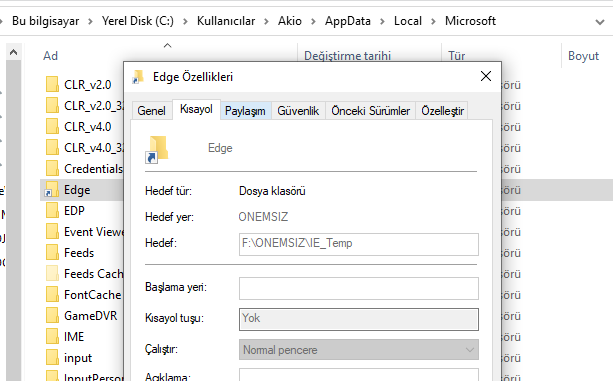Click Bu bilgisayar in the address bar
Viewport: 613px width, 381px height.
[45, 21]
